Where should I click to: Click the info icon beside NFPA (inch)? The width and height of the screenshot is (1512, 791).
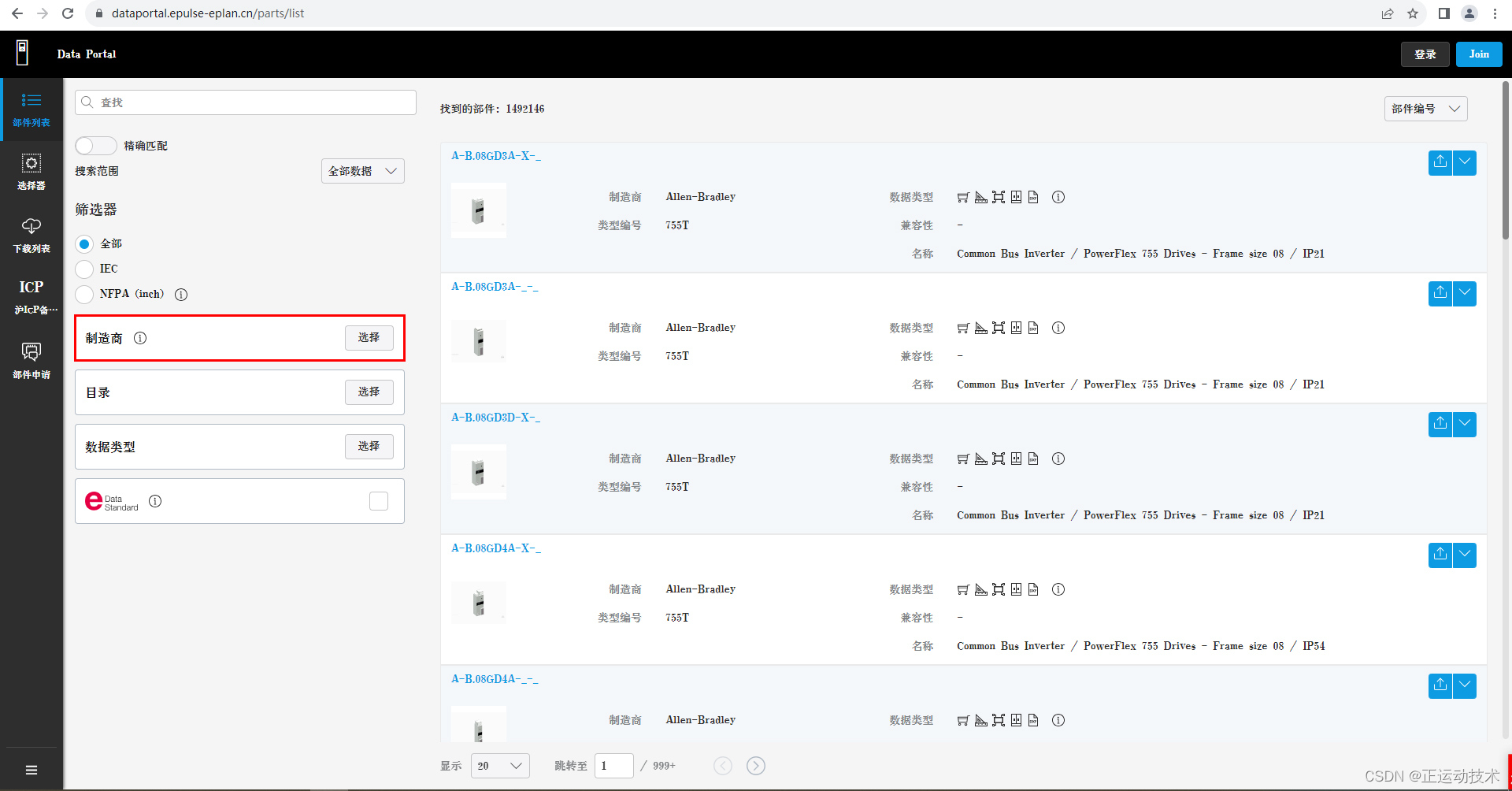click(181, 295)
